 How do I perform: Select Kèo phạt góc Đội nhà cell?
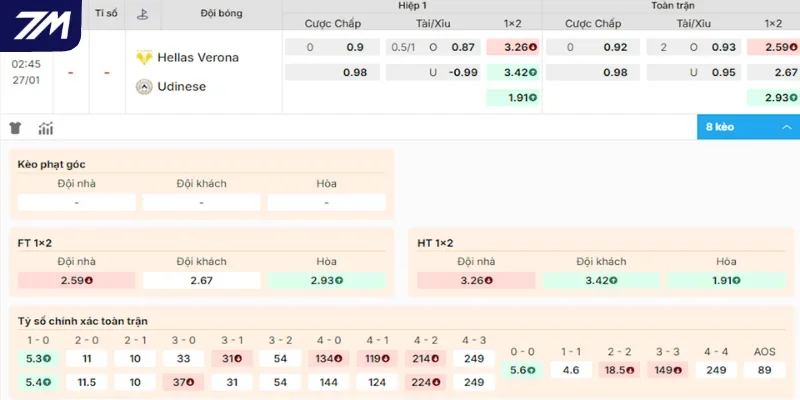pos(77,203)
